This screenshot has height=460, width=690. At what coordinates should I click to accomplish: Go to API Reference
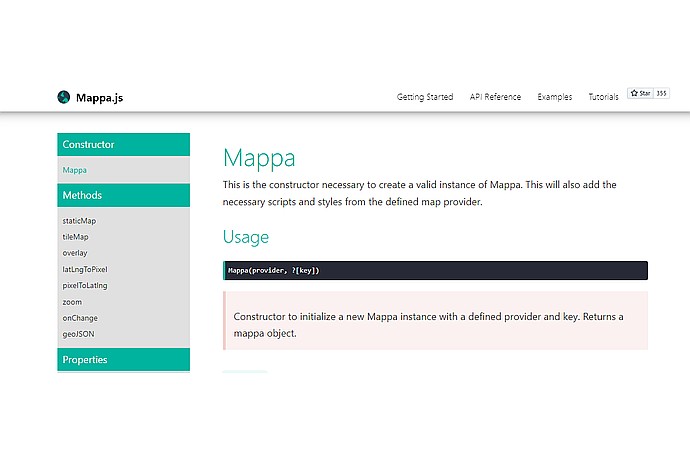(495, 97)
